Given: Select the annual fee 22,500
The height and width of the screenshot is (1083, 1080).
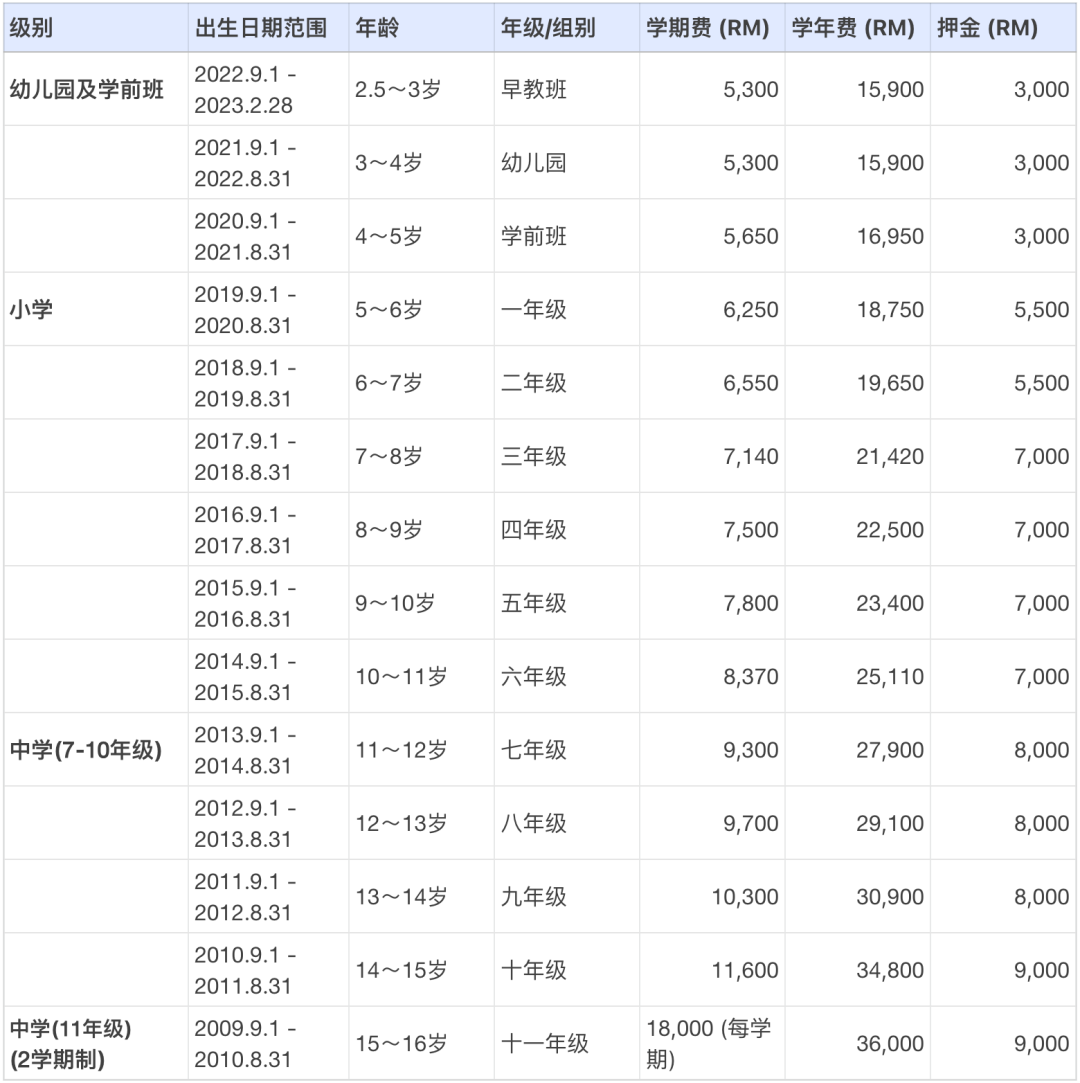Looking at the screenshot, I should pyautogui.click(x=857, y=530).
